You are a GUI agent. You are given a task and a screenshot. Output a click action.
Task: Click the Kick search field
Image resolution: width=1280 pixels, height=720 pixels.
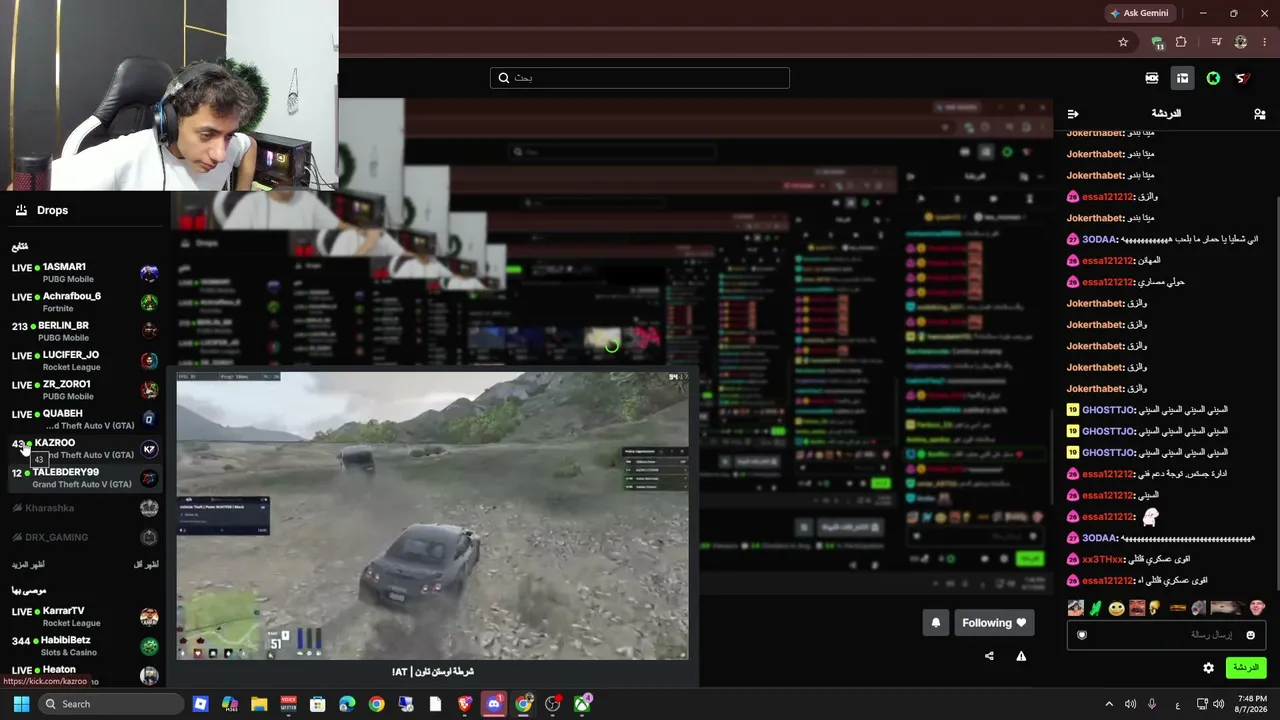click(x=640, y=78)
